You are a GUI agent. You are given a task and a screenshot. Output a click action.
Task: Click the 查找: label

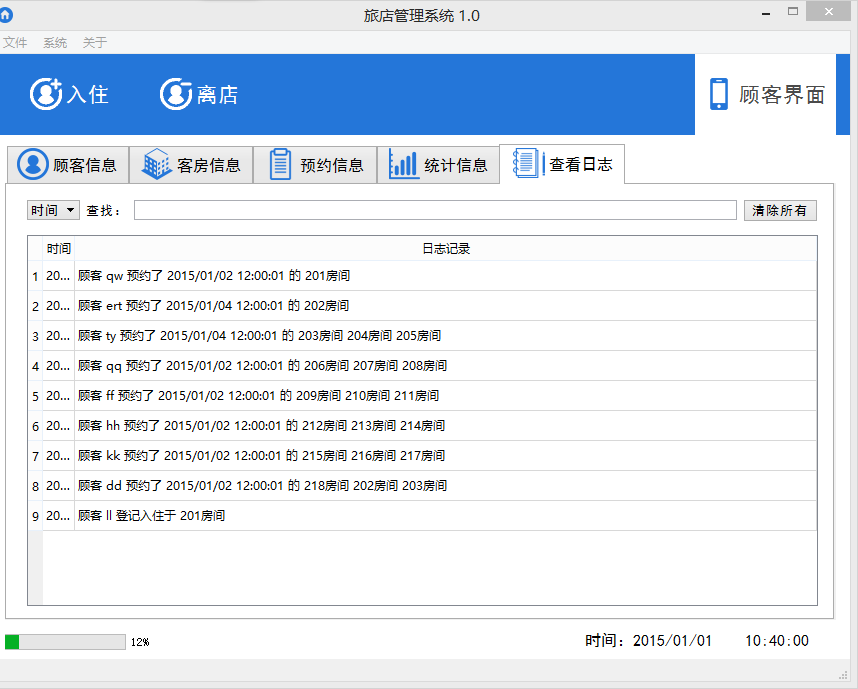tap(103, 211)
